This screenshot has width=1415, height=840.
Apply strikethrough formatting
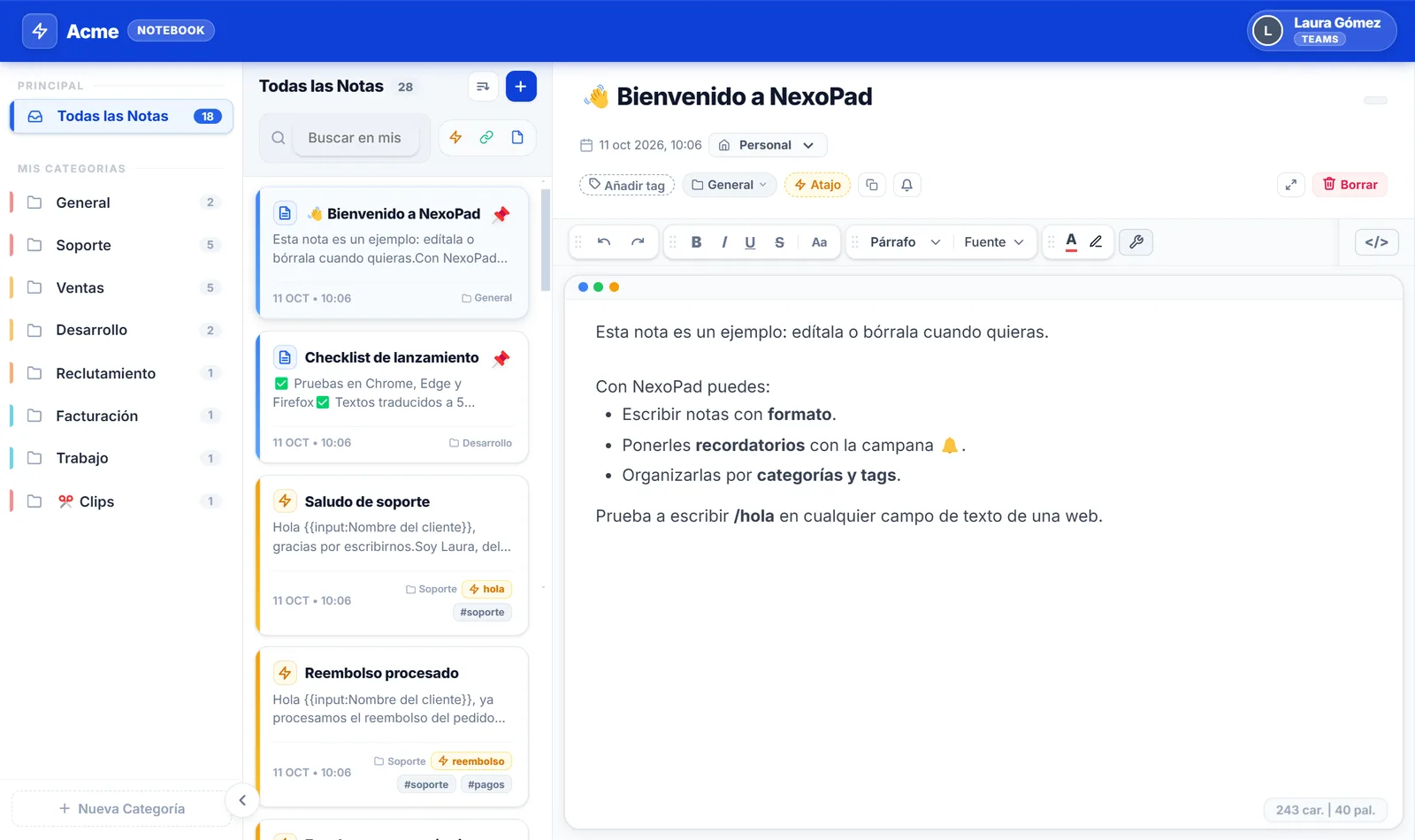(x=779, y=242)
